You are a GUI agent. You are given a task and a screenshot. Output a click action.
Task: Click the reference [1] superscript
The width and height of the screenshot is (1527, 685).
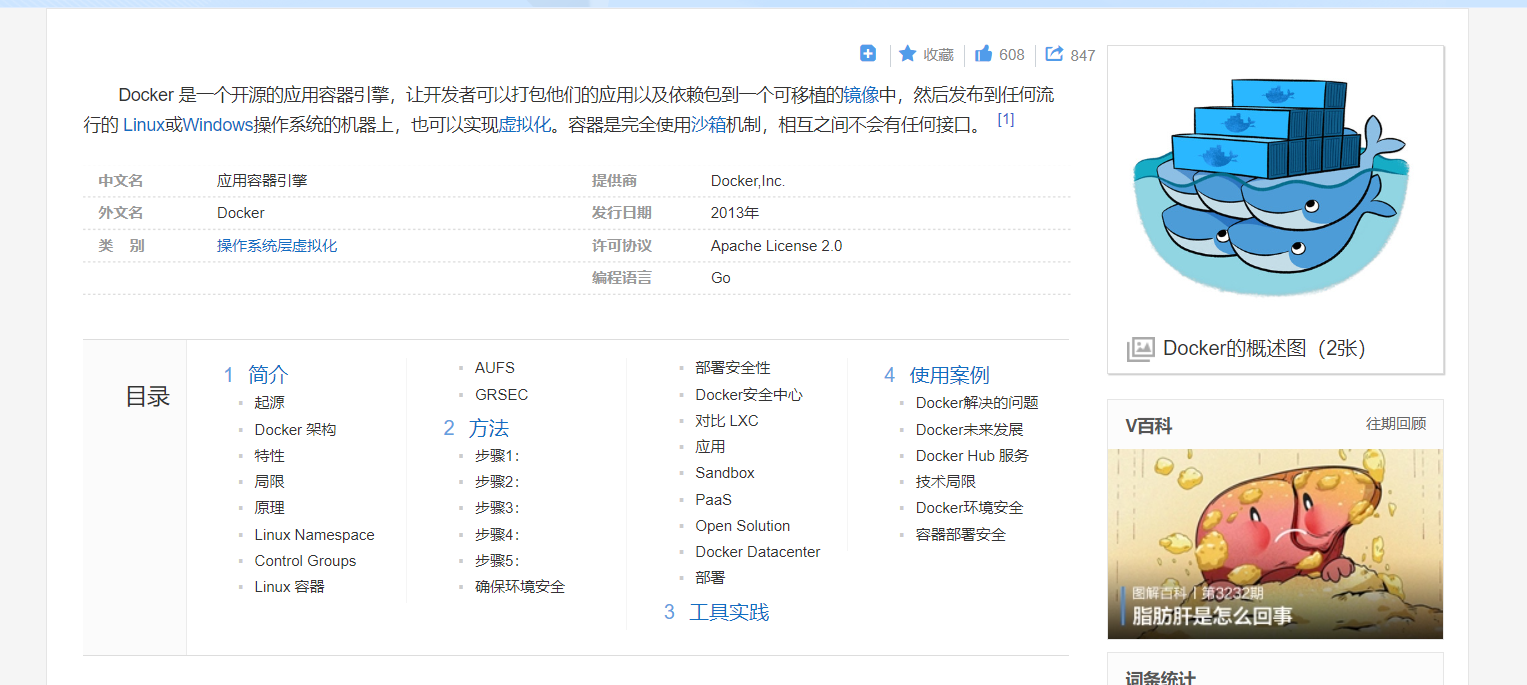[x=1006, y=119]
